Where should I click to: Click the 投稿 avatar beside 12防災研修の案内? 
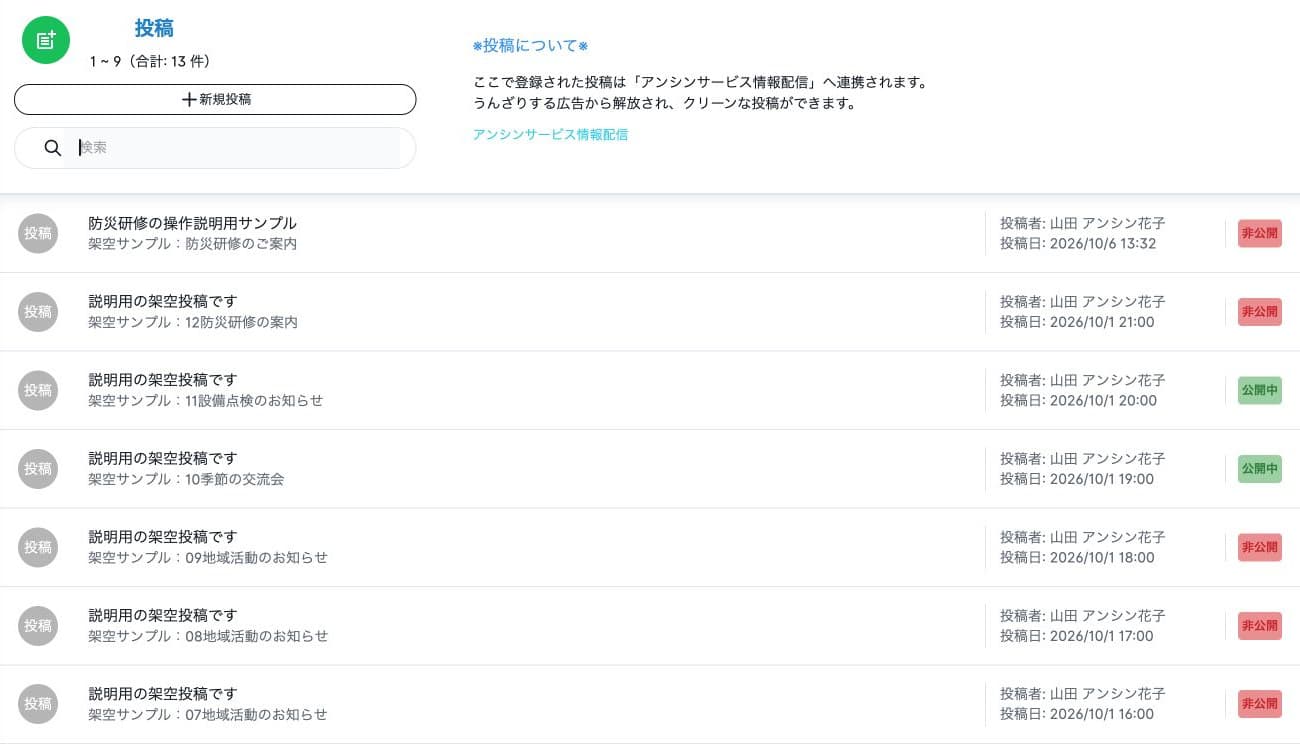[38, 312]
